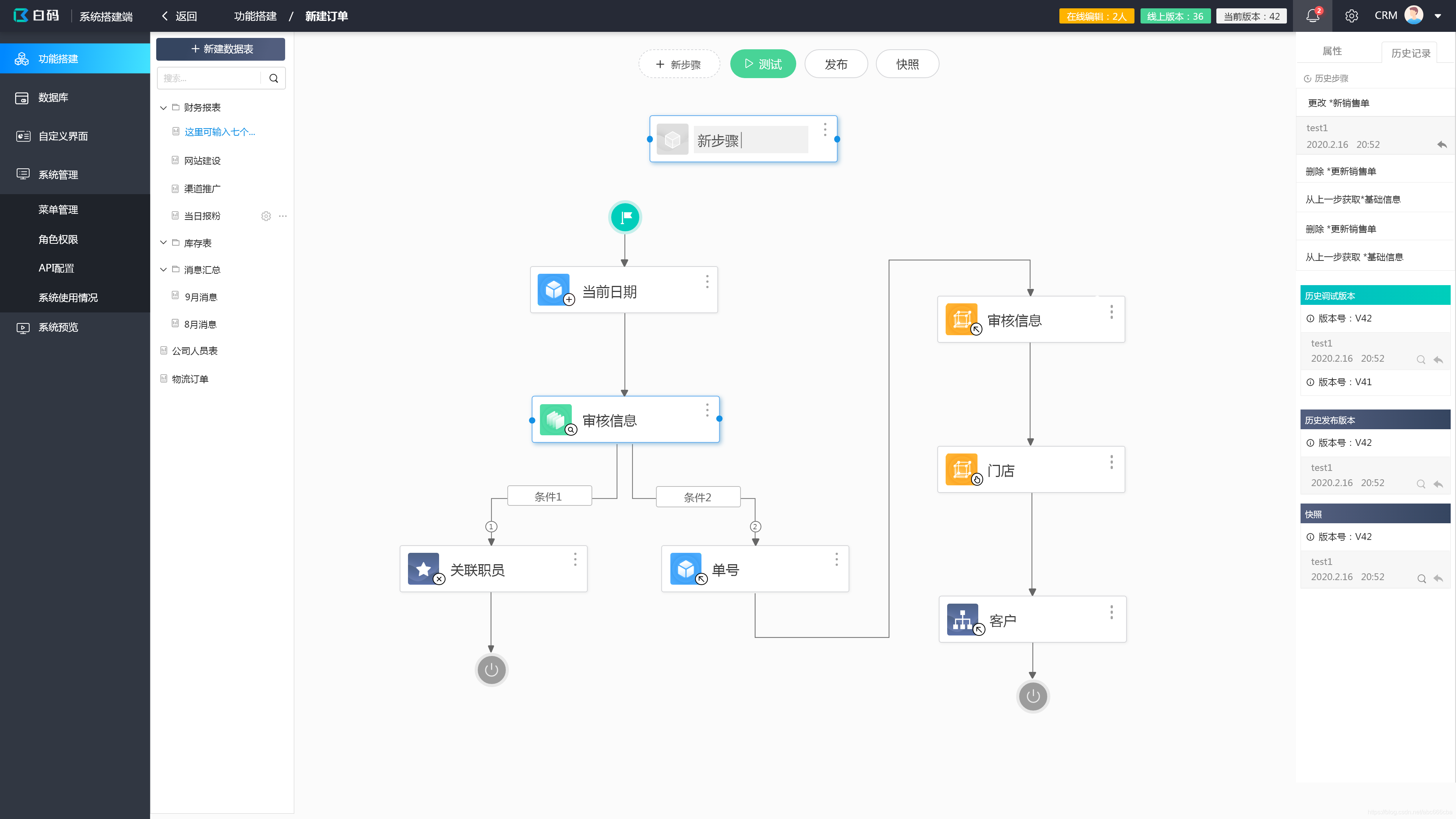Viewport: 1456px width, 819px height.
Task: Click the green 测试 button
Action: click(763, 64)
